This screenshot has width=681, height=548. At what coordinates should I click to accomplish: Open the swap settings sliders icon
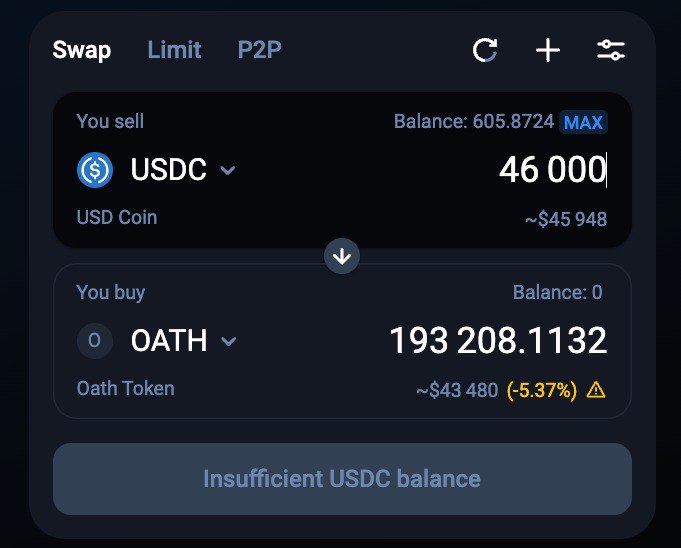pyautogui.click(x=611, y=50)
